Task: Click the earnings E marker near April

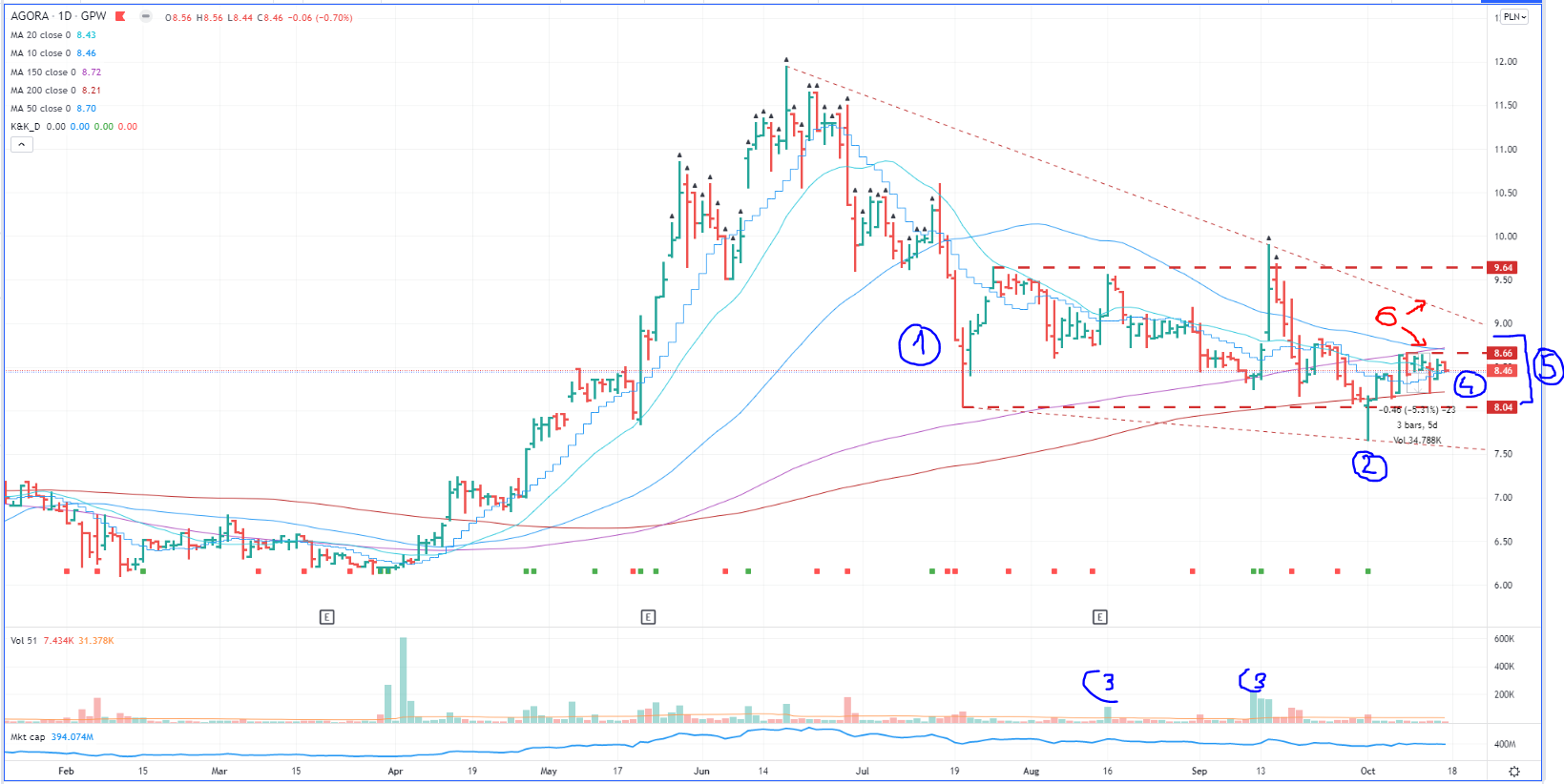Action: point(326,617)
